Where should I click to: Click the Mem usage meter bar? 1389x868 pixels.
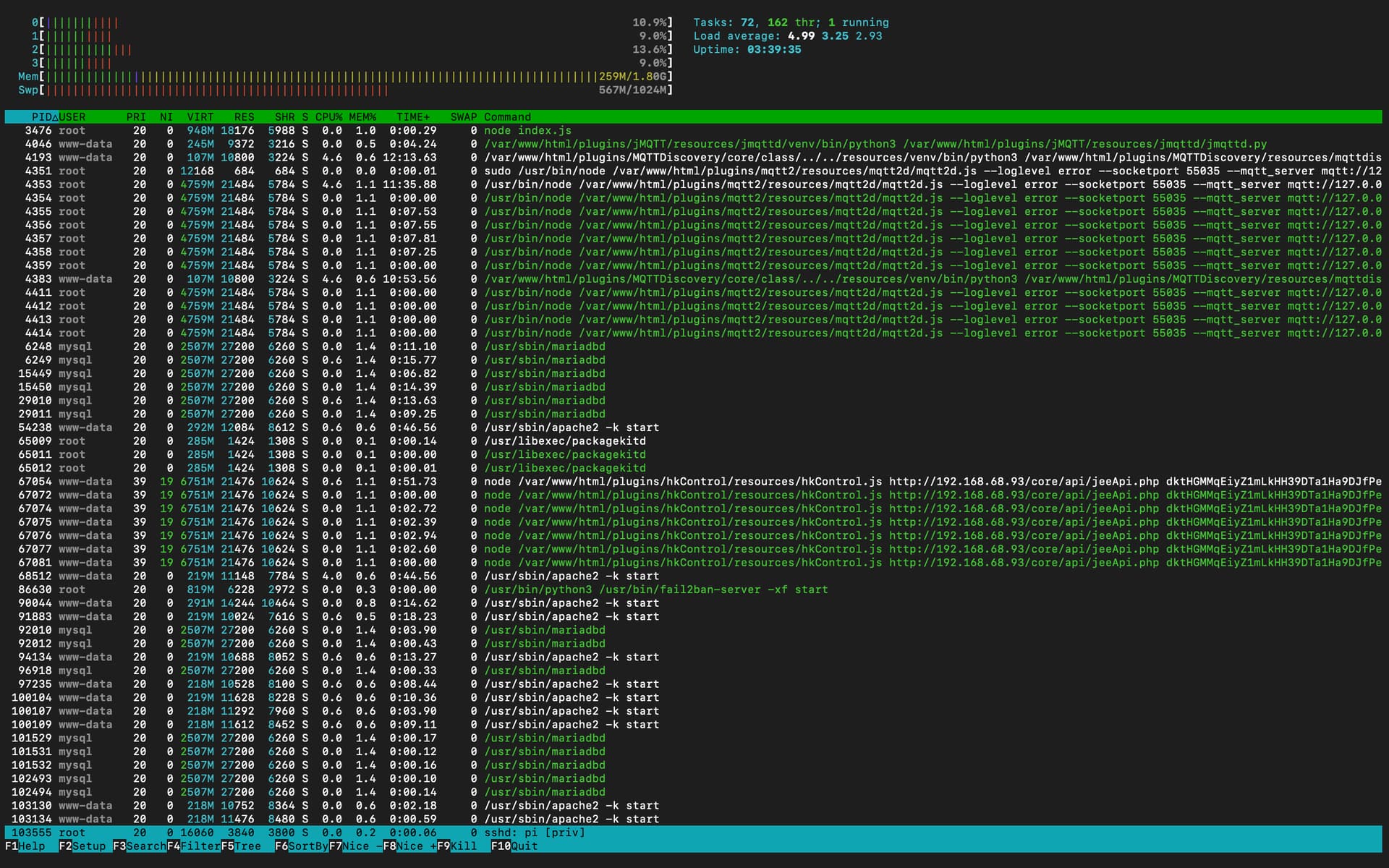pos(346,77)
